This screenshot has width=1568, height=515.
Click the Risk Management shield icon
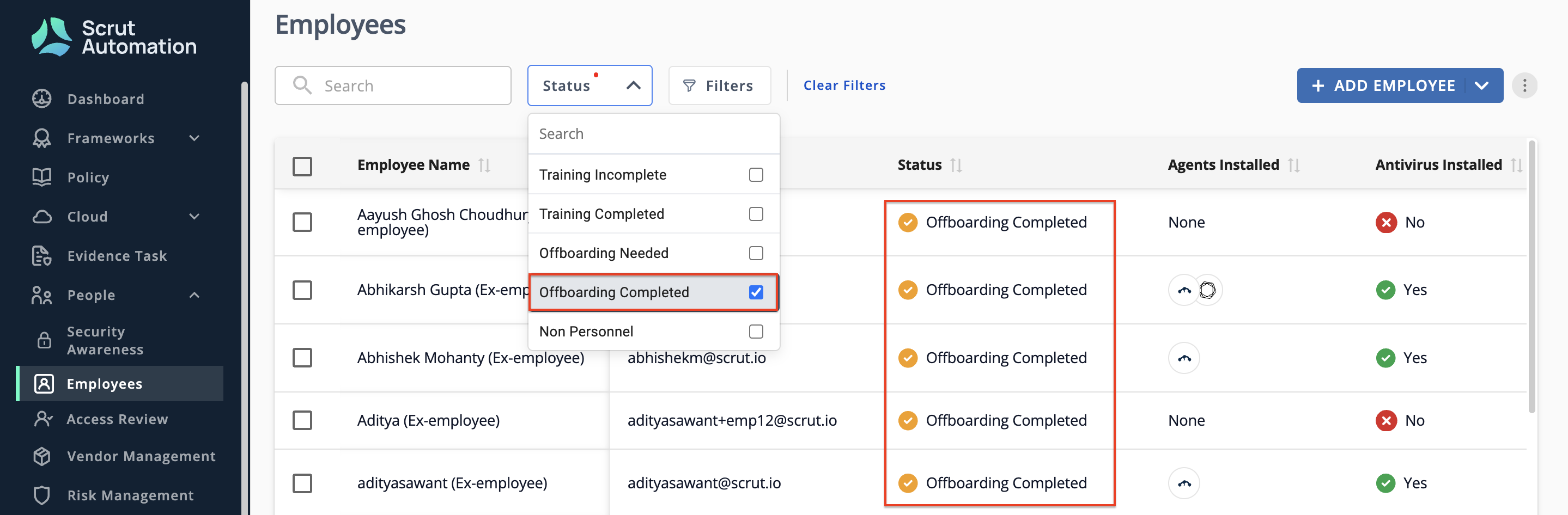point(42,495)
